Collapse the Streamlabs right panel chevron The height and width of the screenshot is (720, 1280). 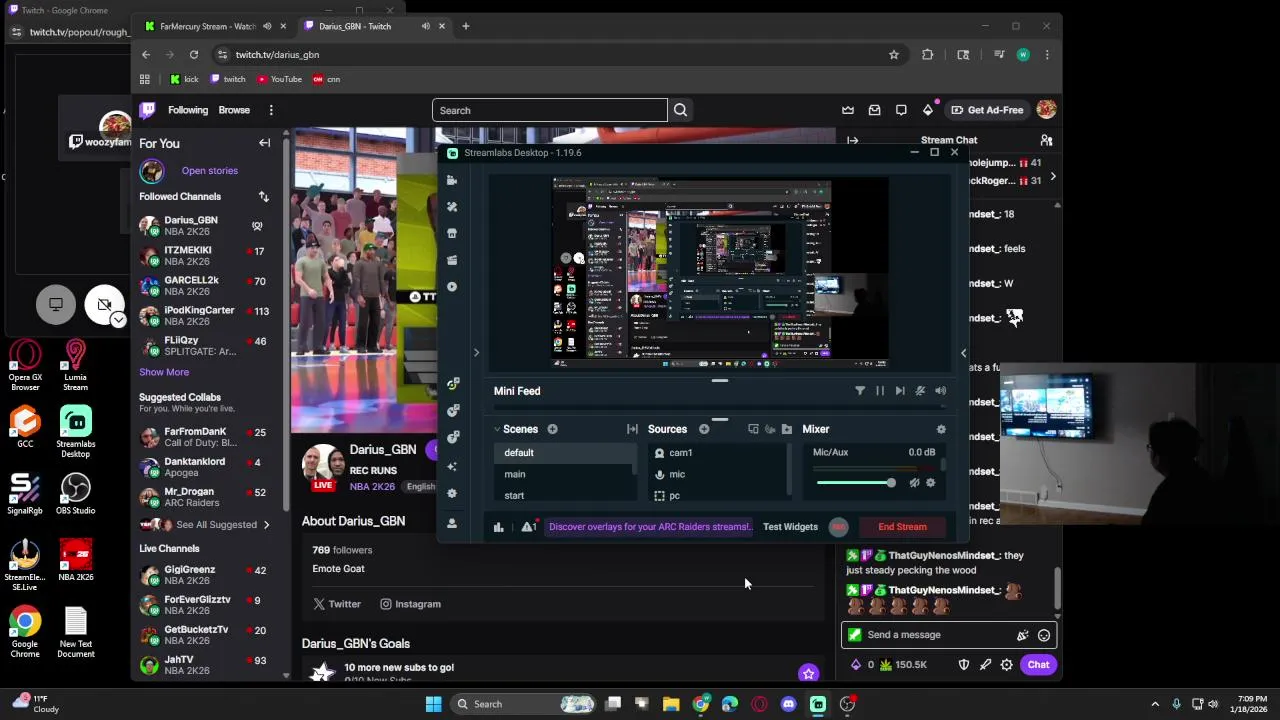[x=963, y=352]
